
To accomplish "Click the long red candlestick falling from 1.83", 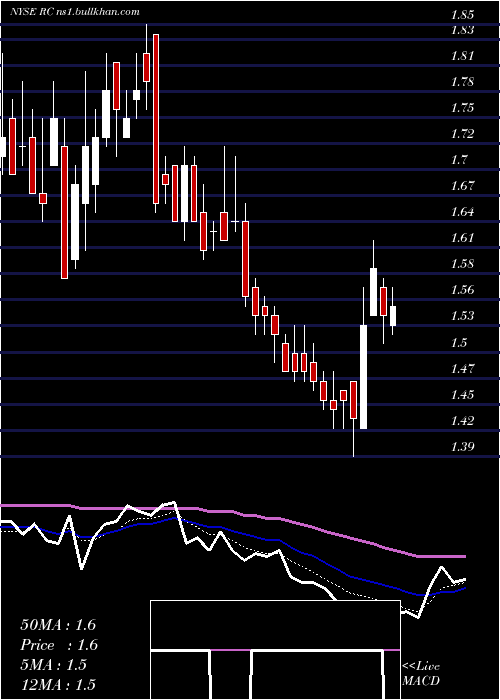I will (156, 119).
